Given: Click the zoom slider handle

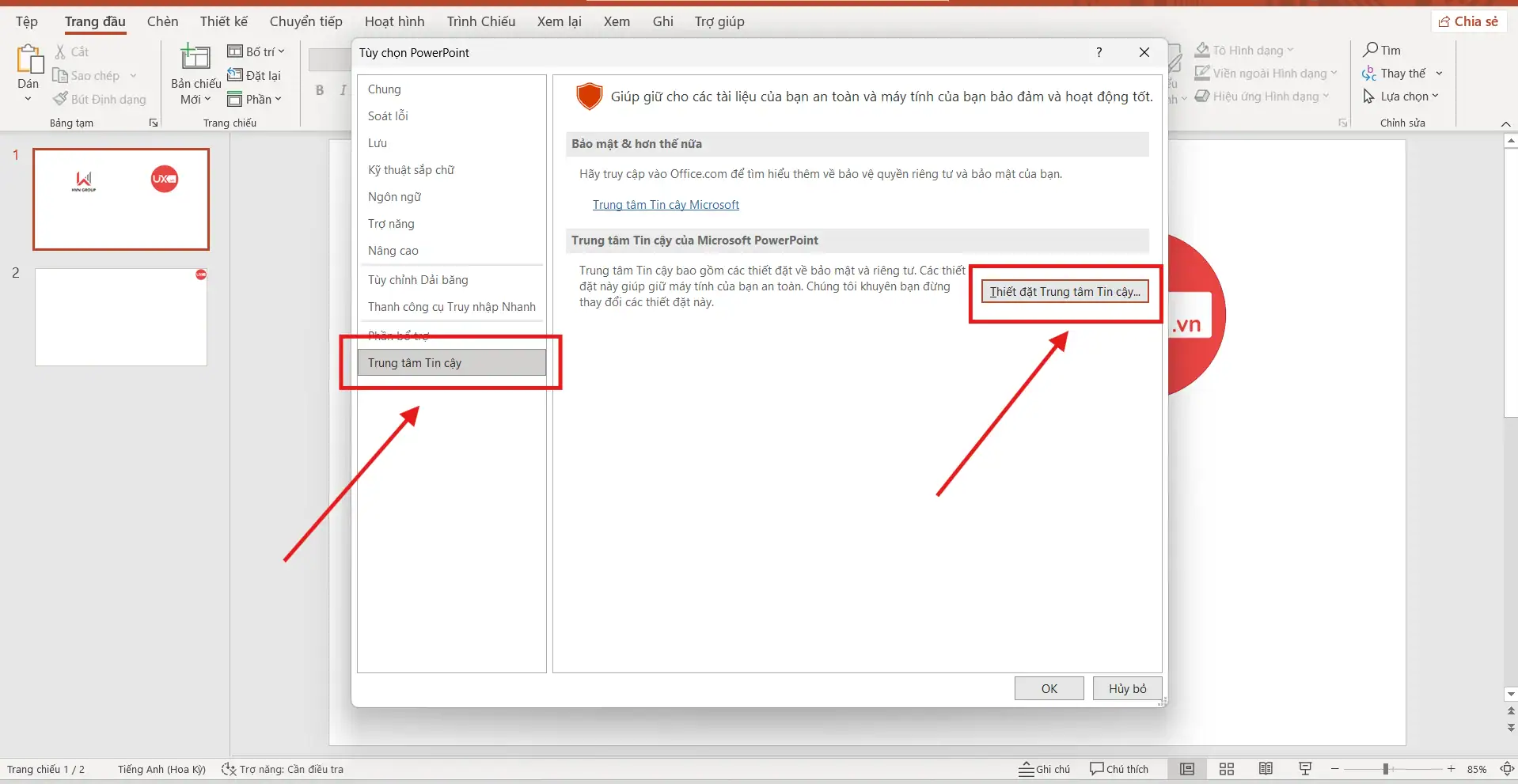Looking at the screenshot, I should tap(1386, 769).
